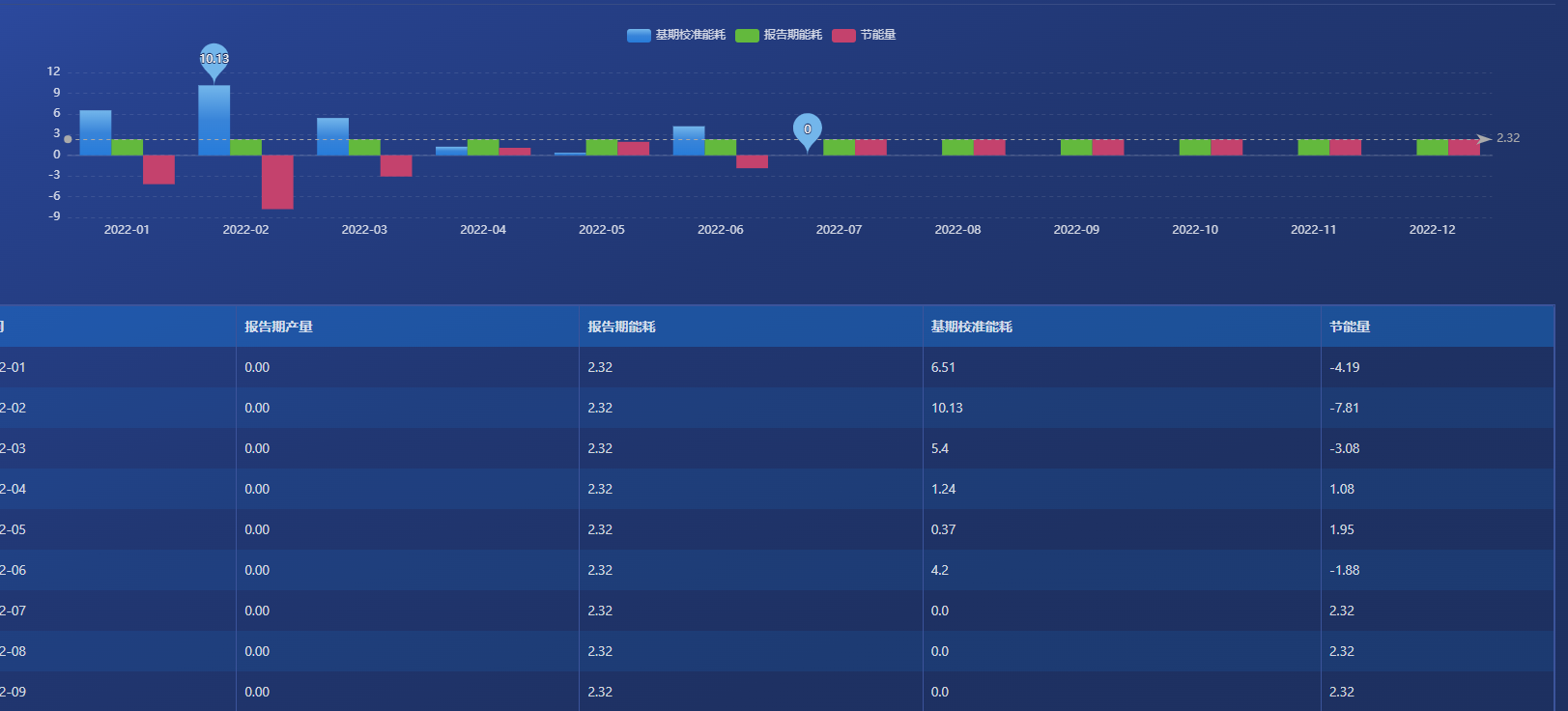Select the table cell showing 10.13
Screen dimensions: 1568x711
1122,408
